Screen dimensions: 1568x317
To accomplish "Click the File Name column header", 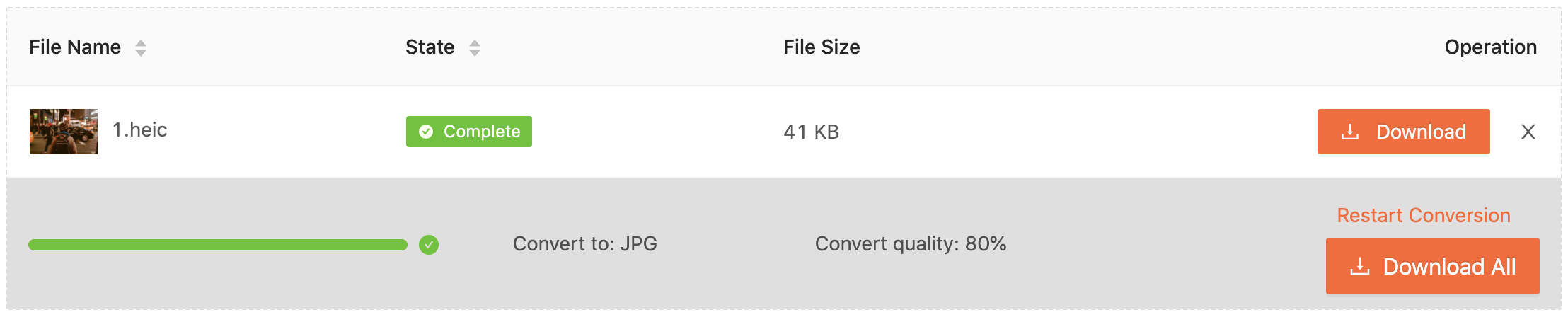I will coord(75,47).
